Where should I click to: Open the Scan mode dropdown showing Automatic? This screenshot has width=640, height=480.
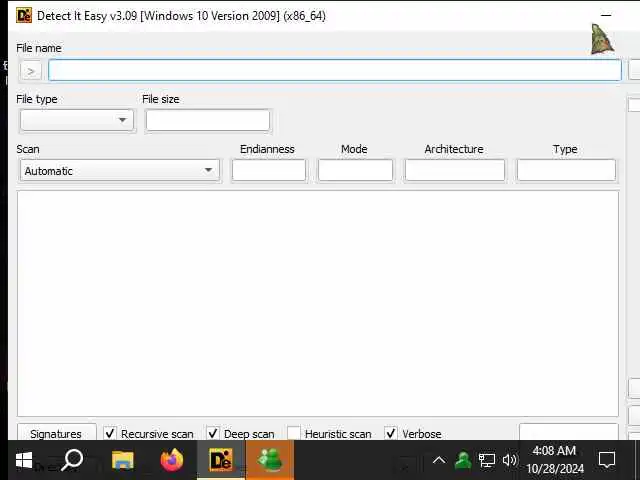[120, 170]
